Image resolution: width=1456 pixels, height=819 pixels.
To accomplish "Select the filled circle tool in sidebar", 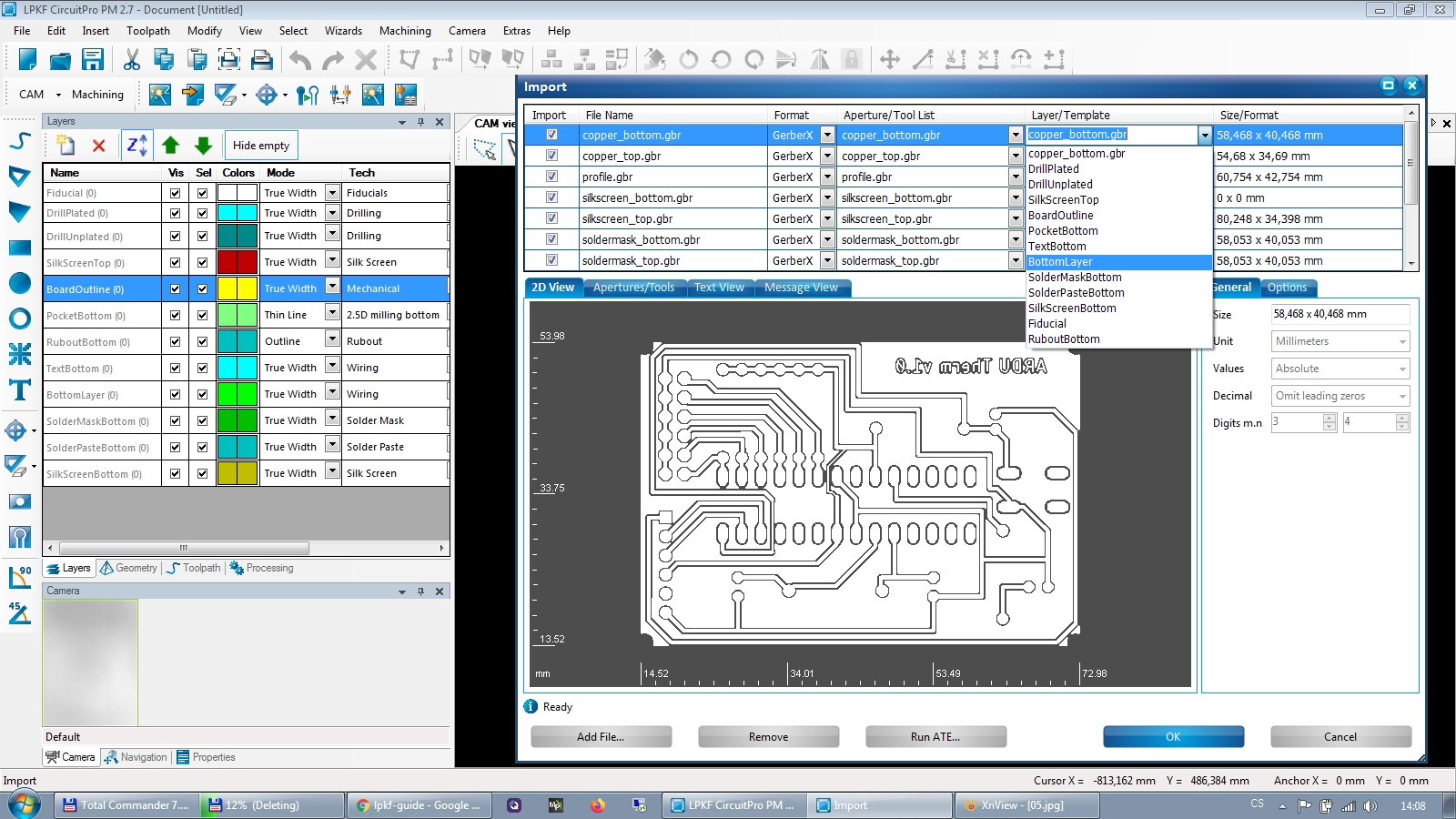I will [x=19, y=283].
